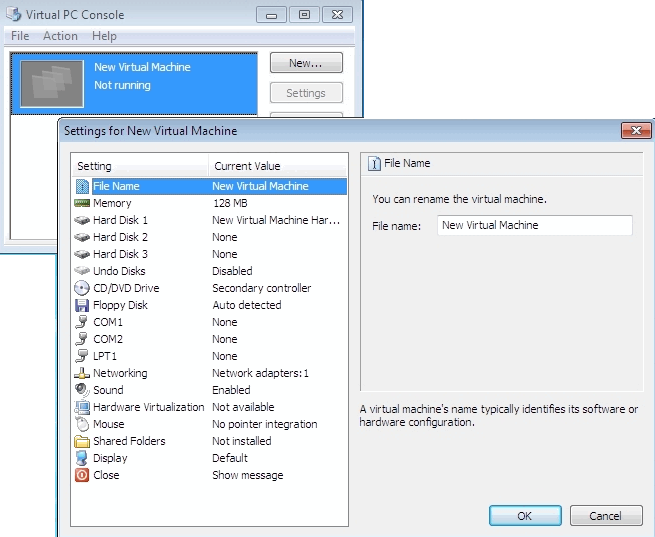Click the Display monitor icon
Screen dimensions: 655x537
click(x=82, y=458)
